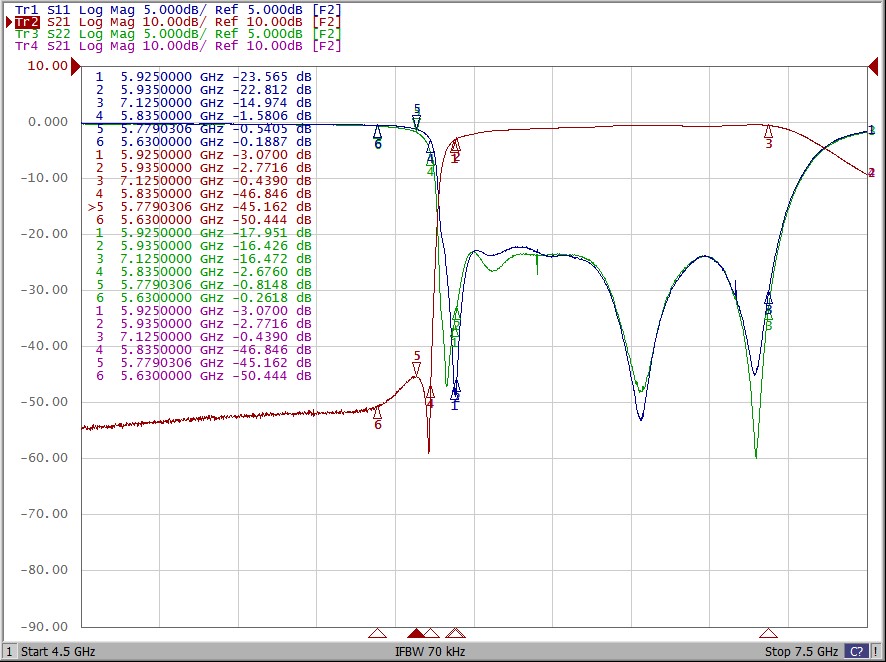
Task: Select marker 1 on the blue notch response
Action: [454, 392]
